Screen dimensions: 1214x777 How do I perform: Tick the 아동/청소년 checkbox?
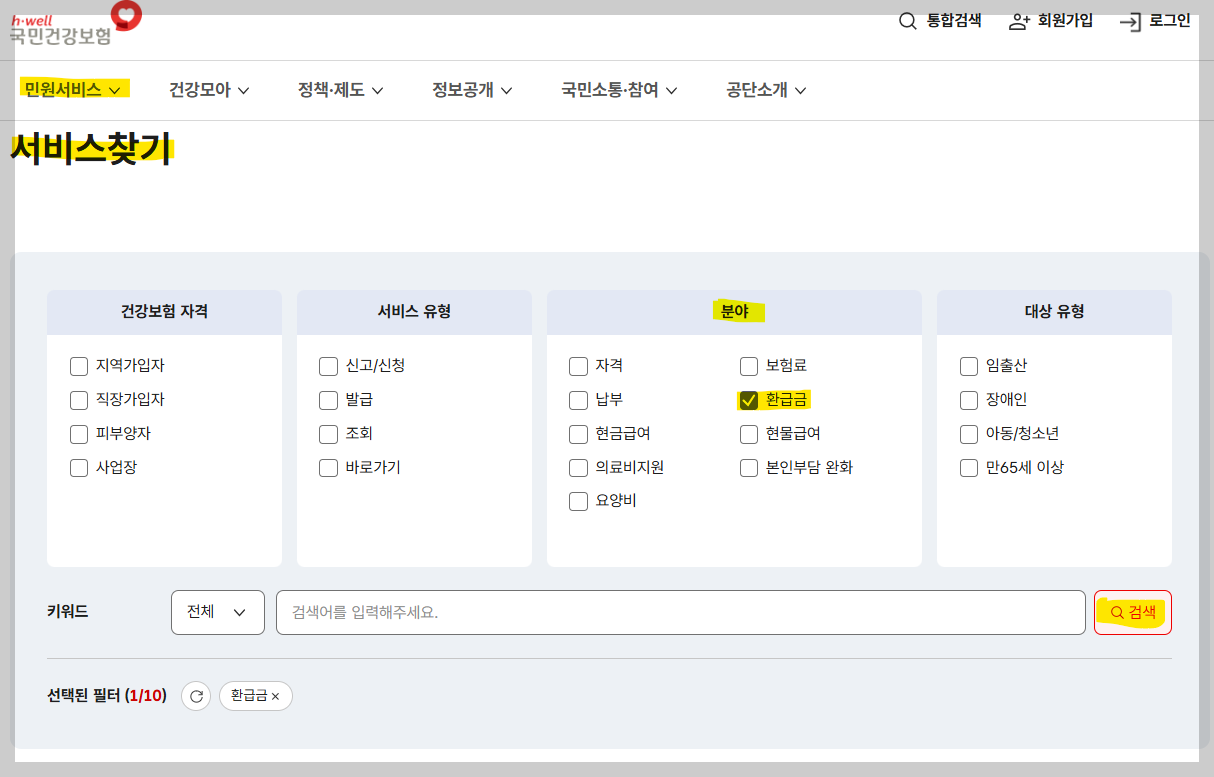[968, 434]
